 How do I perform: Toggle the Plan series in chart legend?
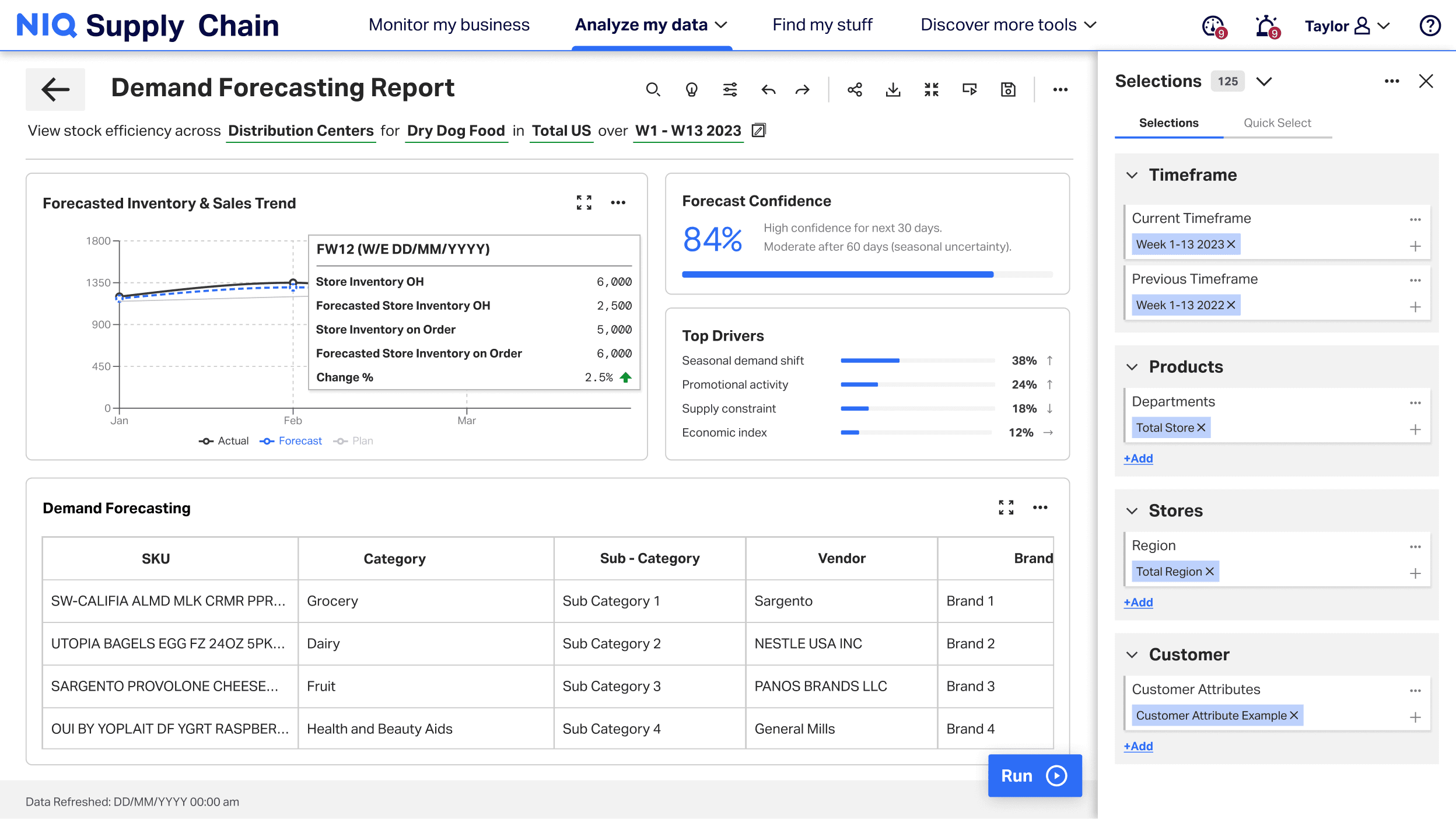click(x=353, y=441)
